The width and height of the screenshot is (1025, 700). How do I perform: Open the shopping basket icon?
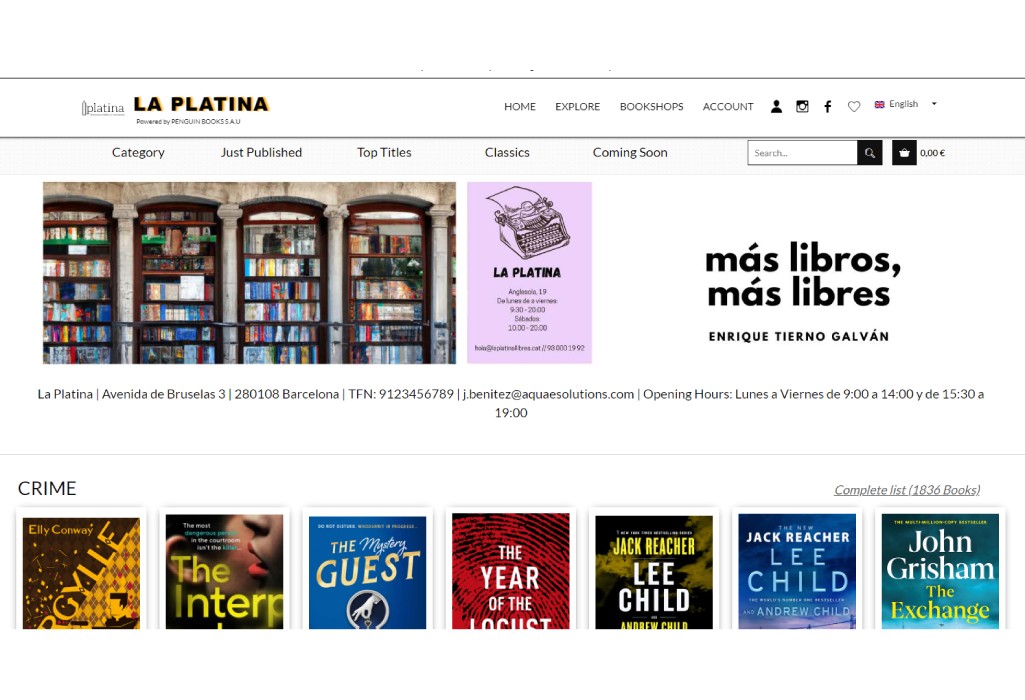point(904,153)
